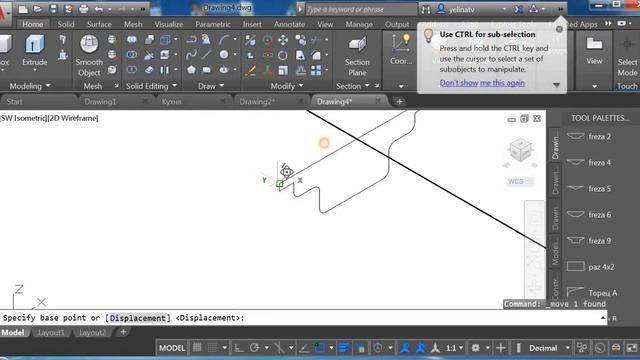Click the Plot printer icon

pos(83,9)
